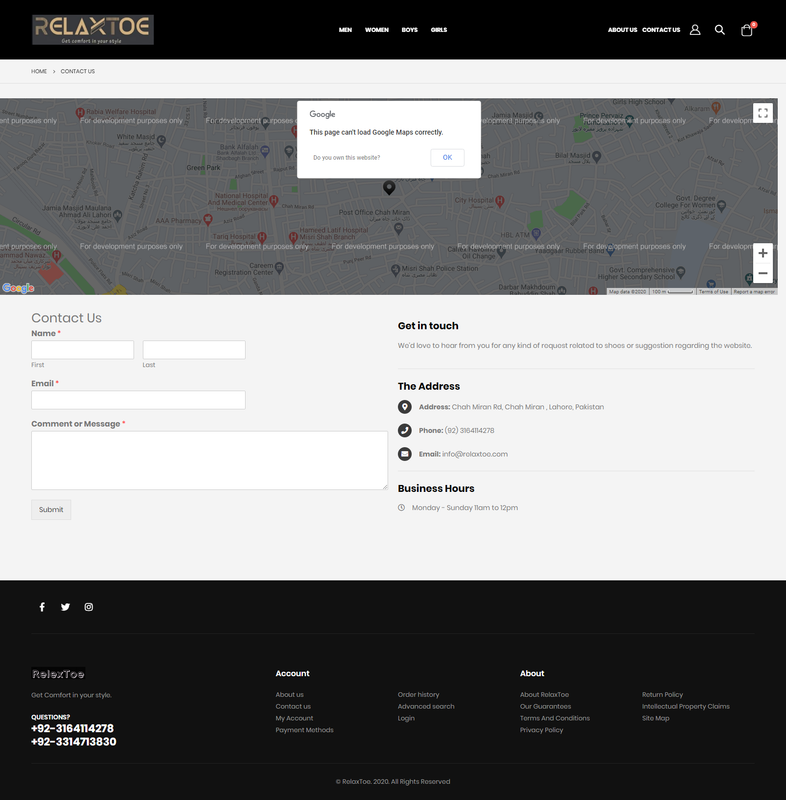
Task: Go to ABOUT US in header
Action: 622,30
